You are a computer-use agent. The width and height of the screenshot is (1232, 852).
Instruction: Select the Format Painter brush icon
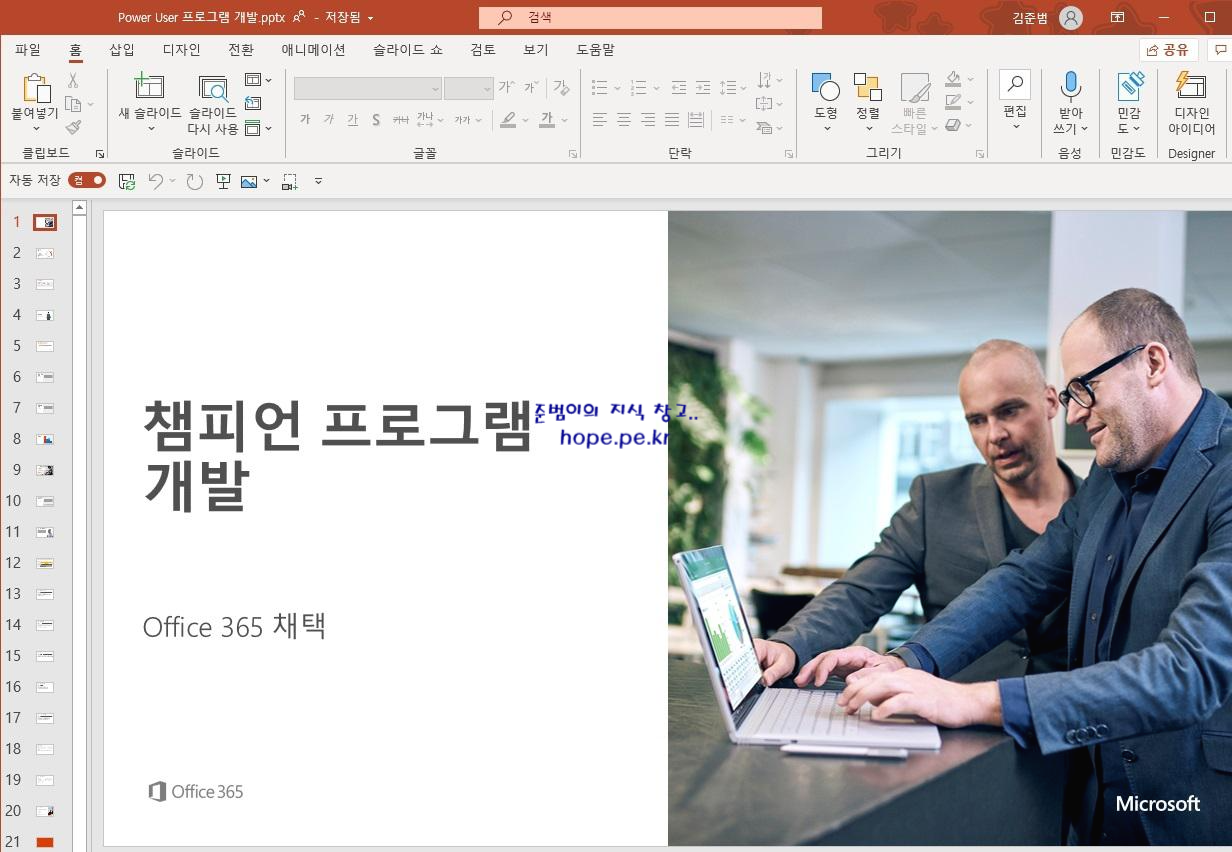[x=73, y=128]
